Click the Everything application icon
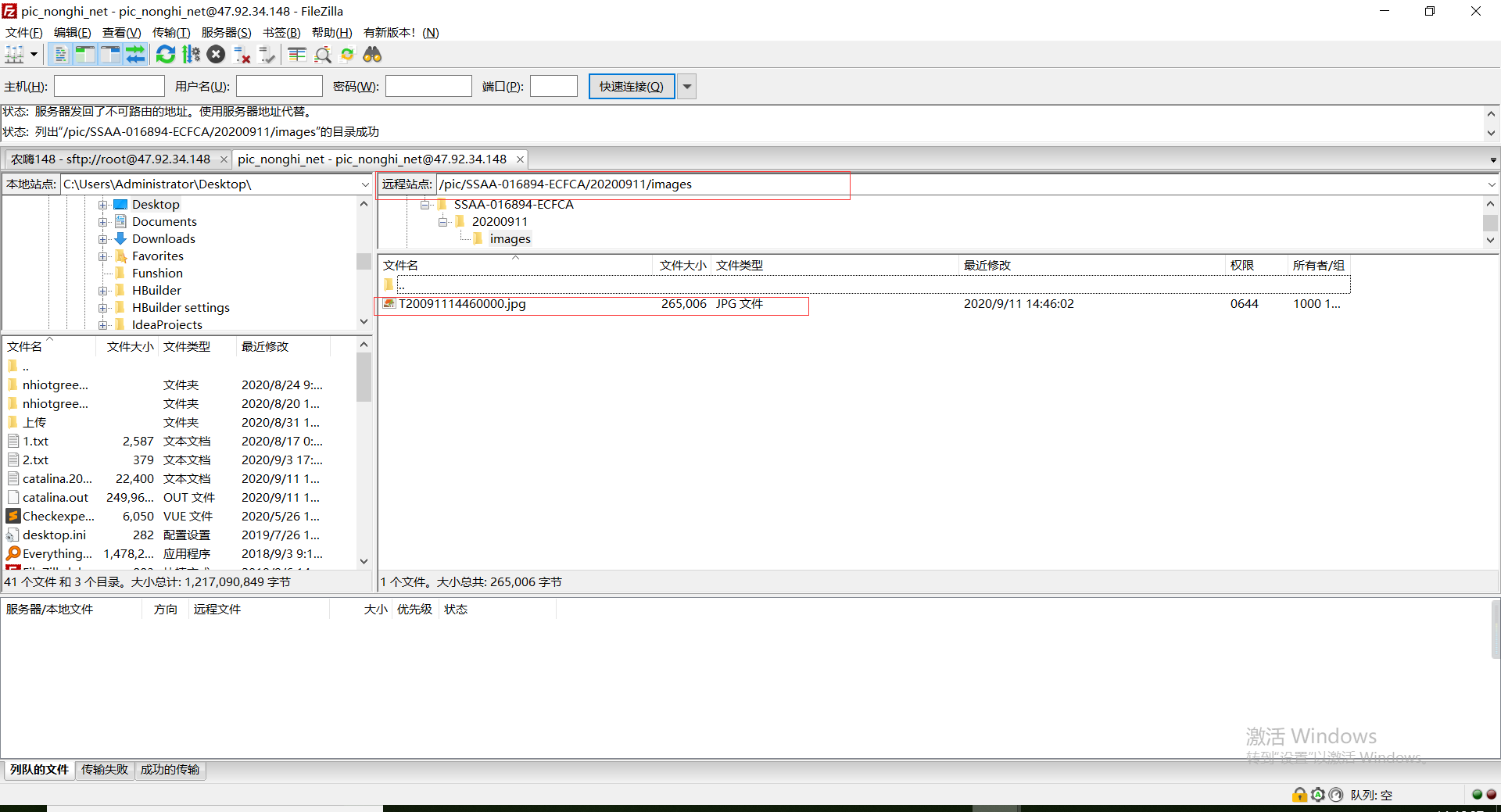This screenshot has height=812, width=1501. 13,554
